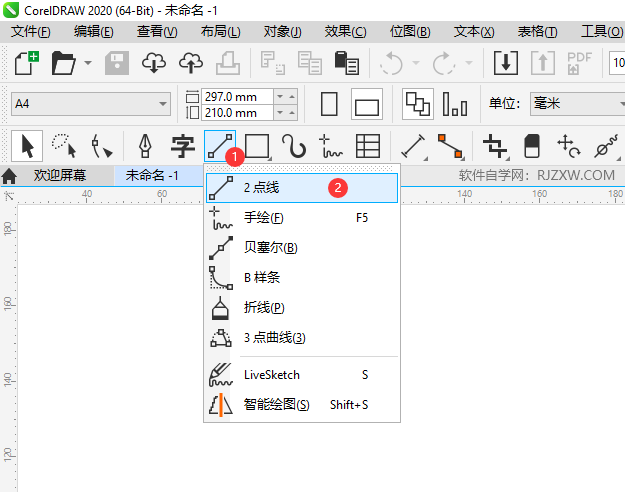Choose B 样条 from the flyout
625x492 pixels.
click(x=302, y=277)
